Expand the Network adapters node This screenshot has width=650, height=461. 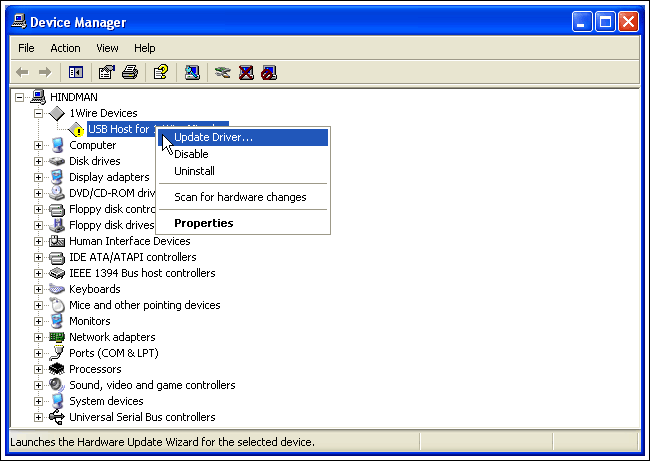[x=39, y=337]
